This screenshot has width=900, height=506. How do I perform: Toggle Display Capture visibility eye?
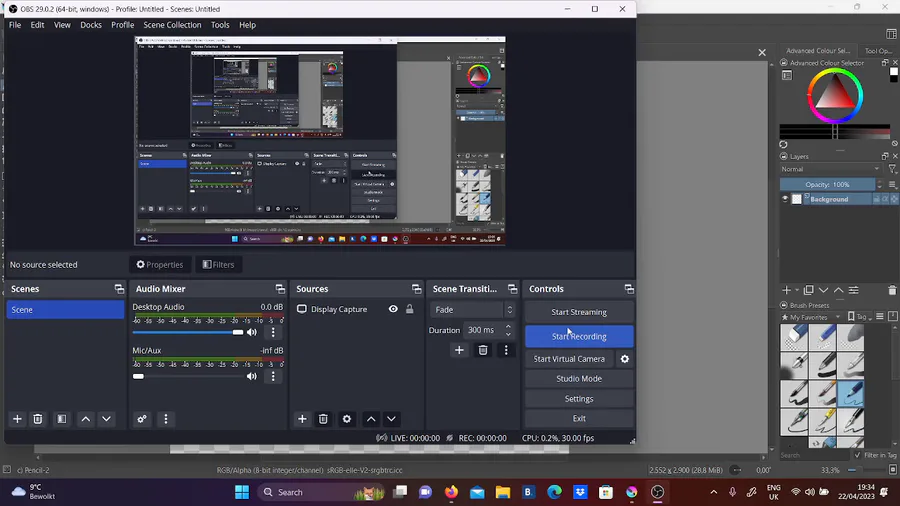click(x=393, y=309)
